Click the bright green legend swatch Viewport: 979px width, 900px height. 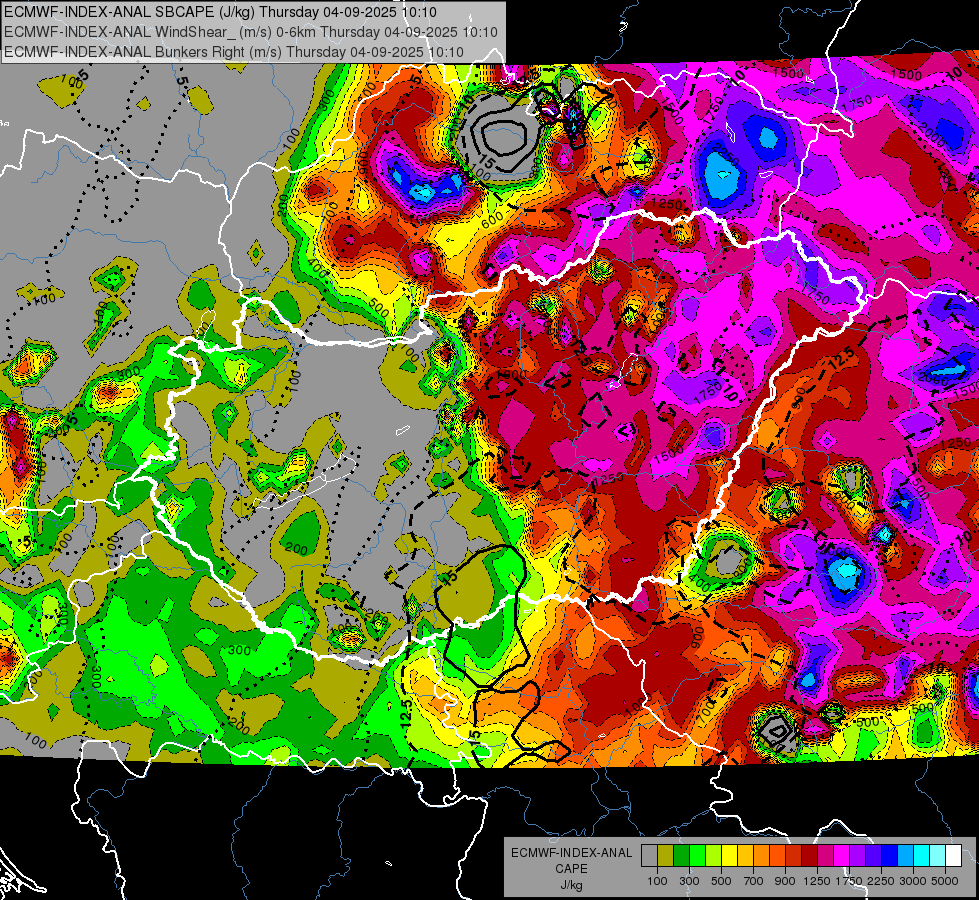pyautogui.click(x=697, y=855)
